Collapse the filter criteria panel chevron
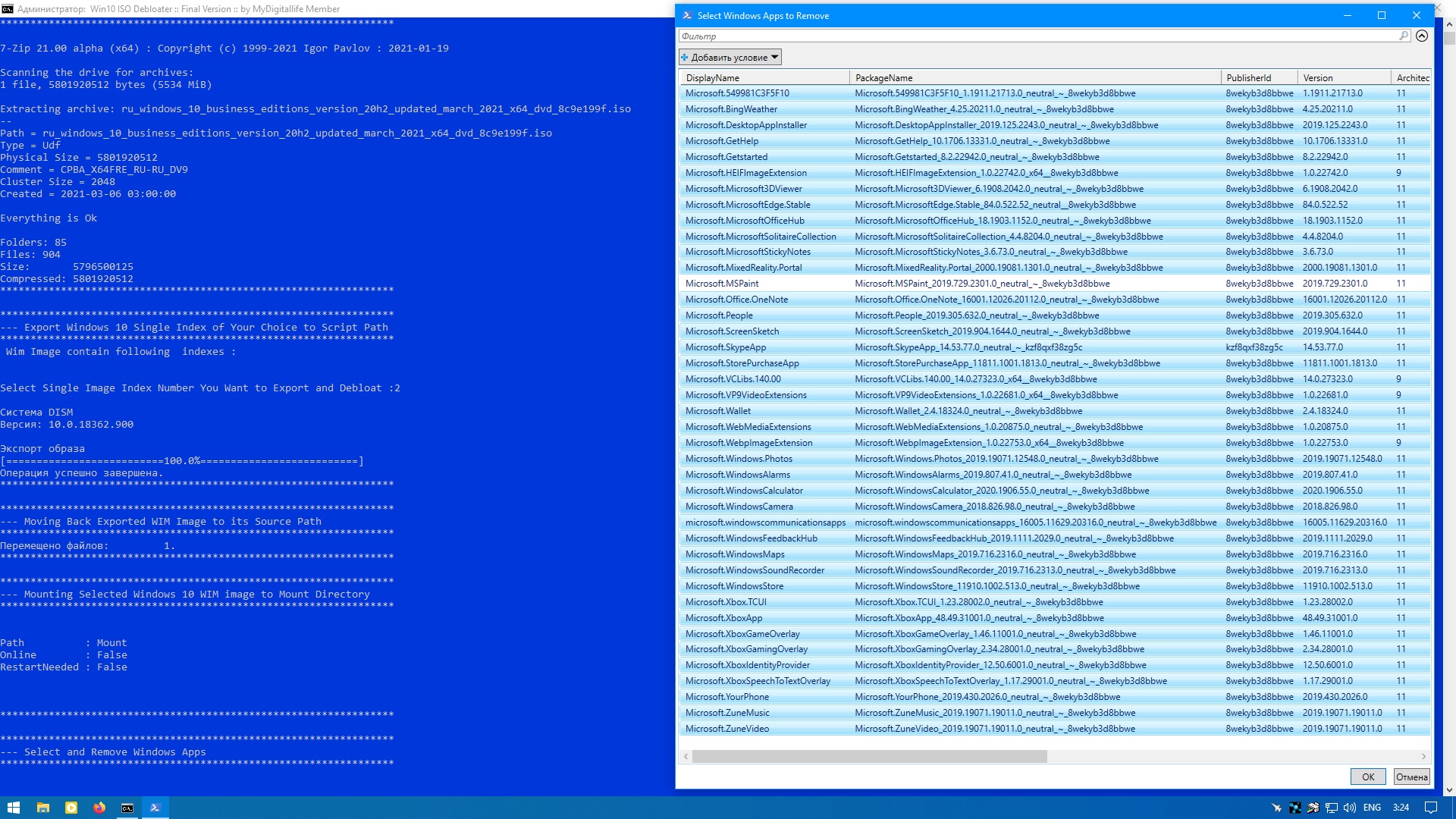This screenshot has height=819, width=1456. pyautogui.click(x=1422, y=36)
